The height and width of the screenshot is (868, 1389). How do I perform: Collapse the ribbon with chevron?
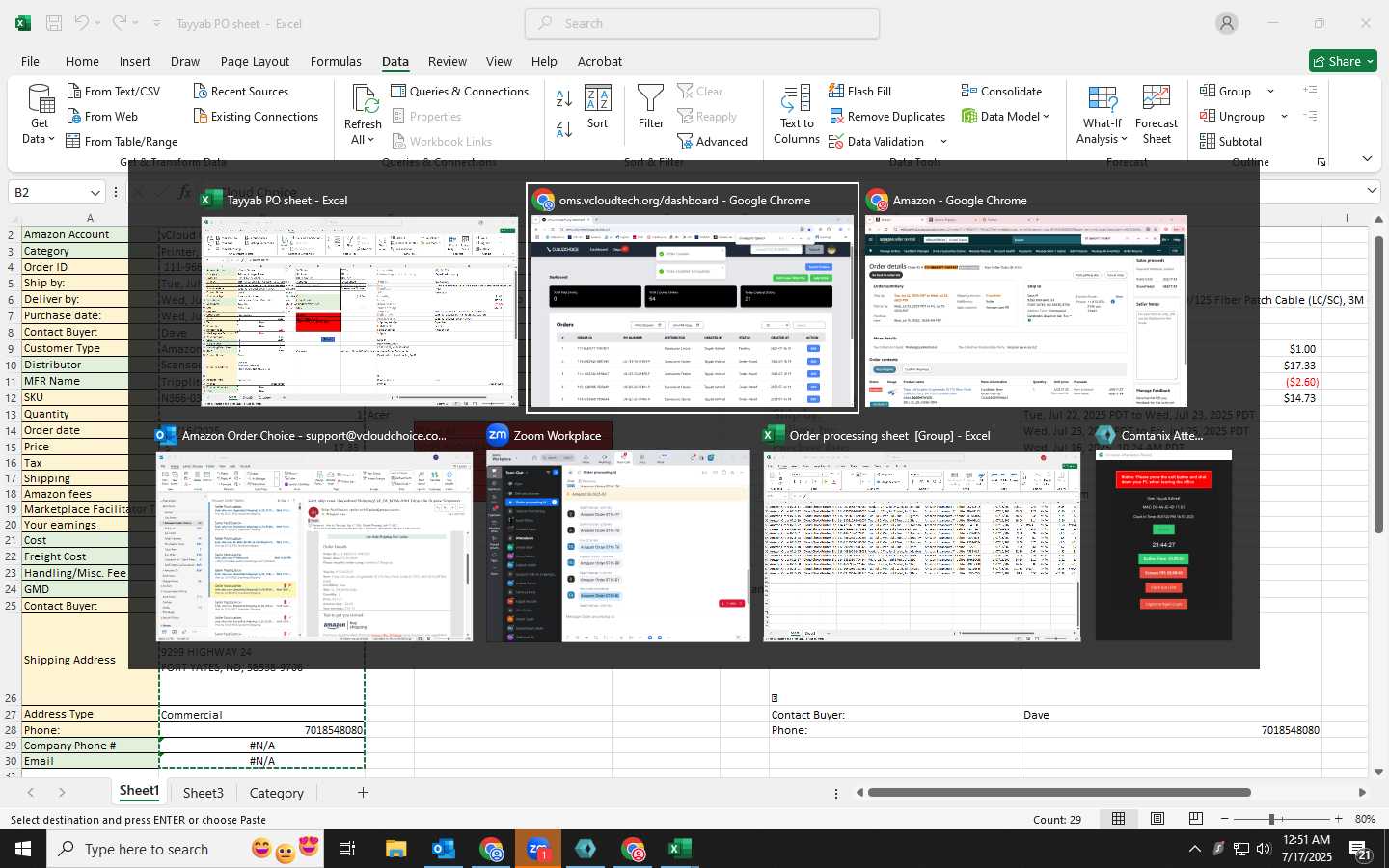coord(1367,159)
